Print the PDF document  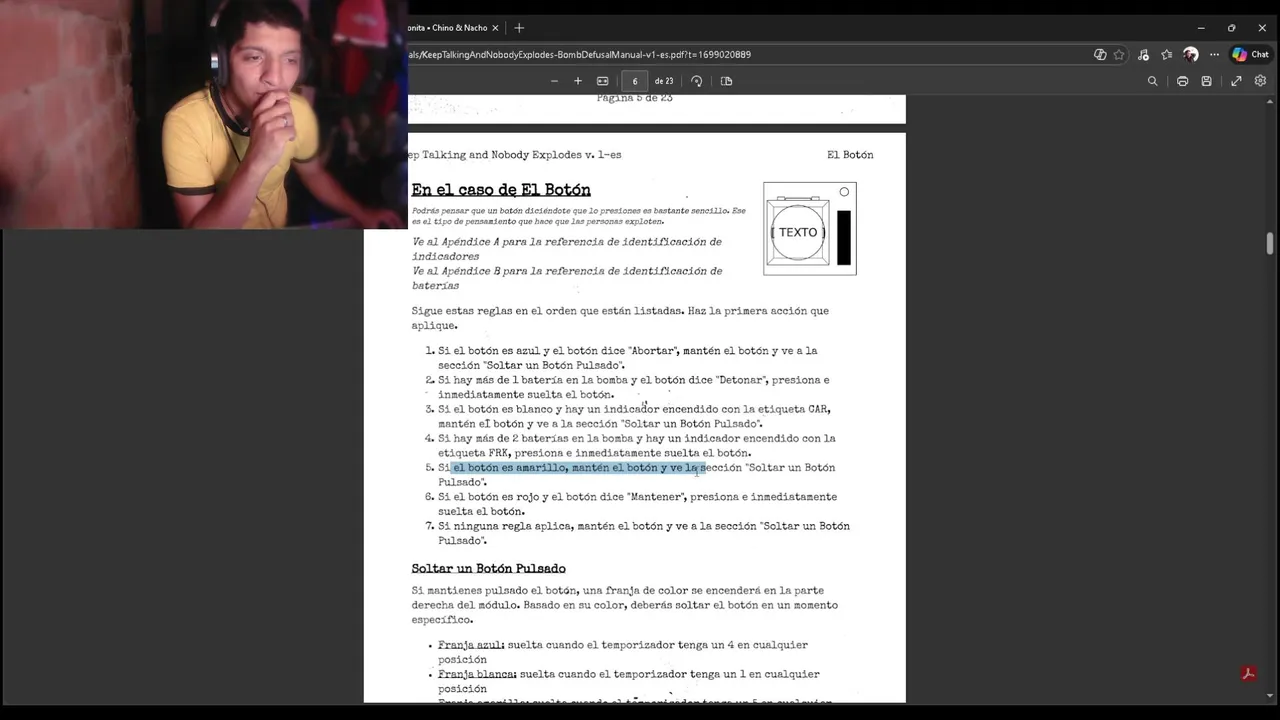(1182, 81)
